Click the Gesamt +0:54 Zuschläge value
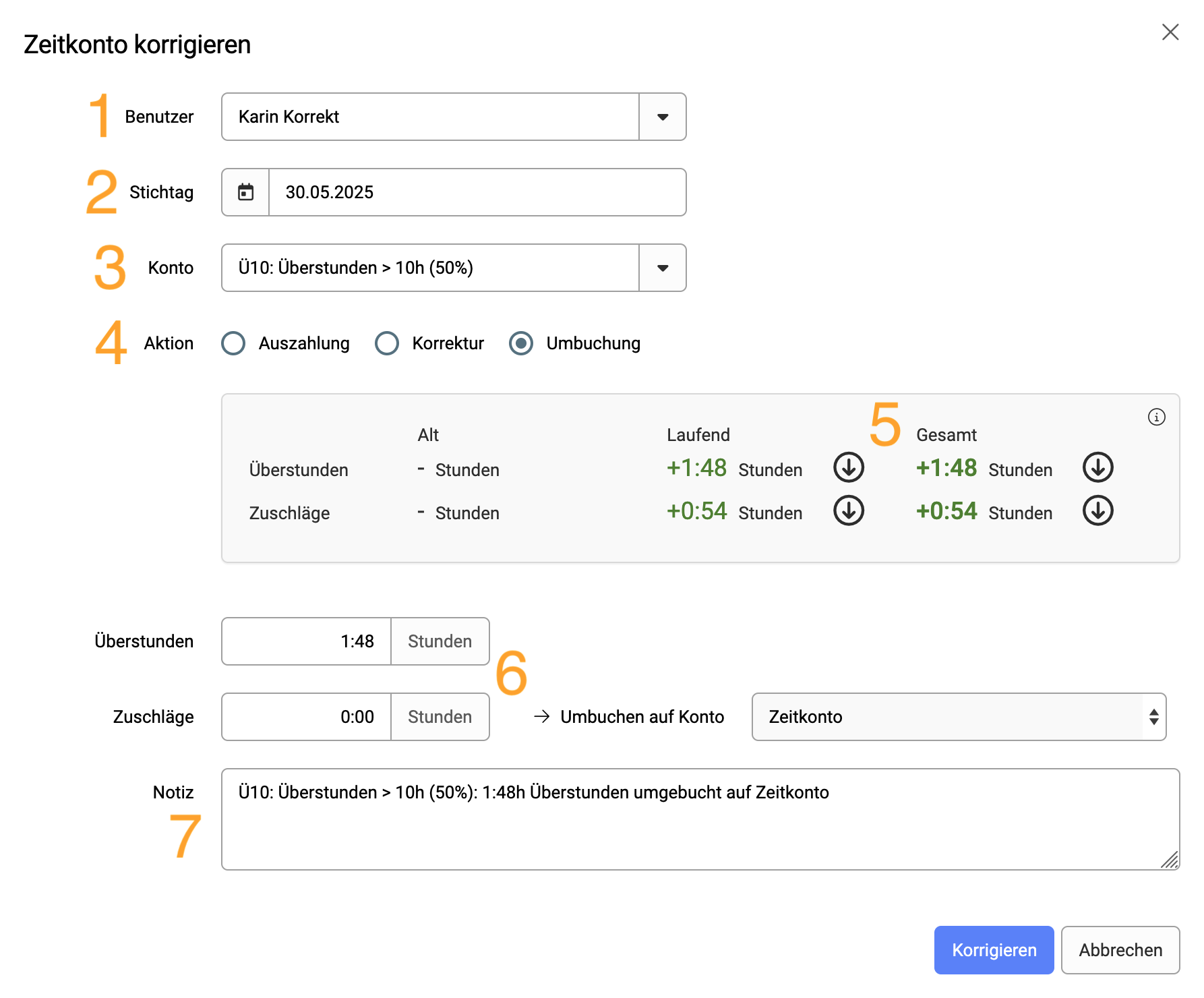The width and height of the screenshot is (1204, 998). click(946, 510)
